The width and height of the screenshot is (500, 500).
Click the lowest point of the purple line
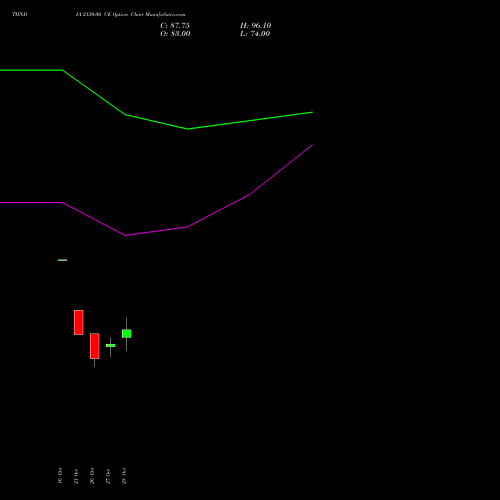pos(125,235)
